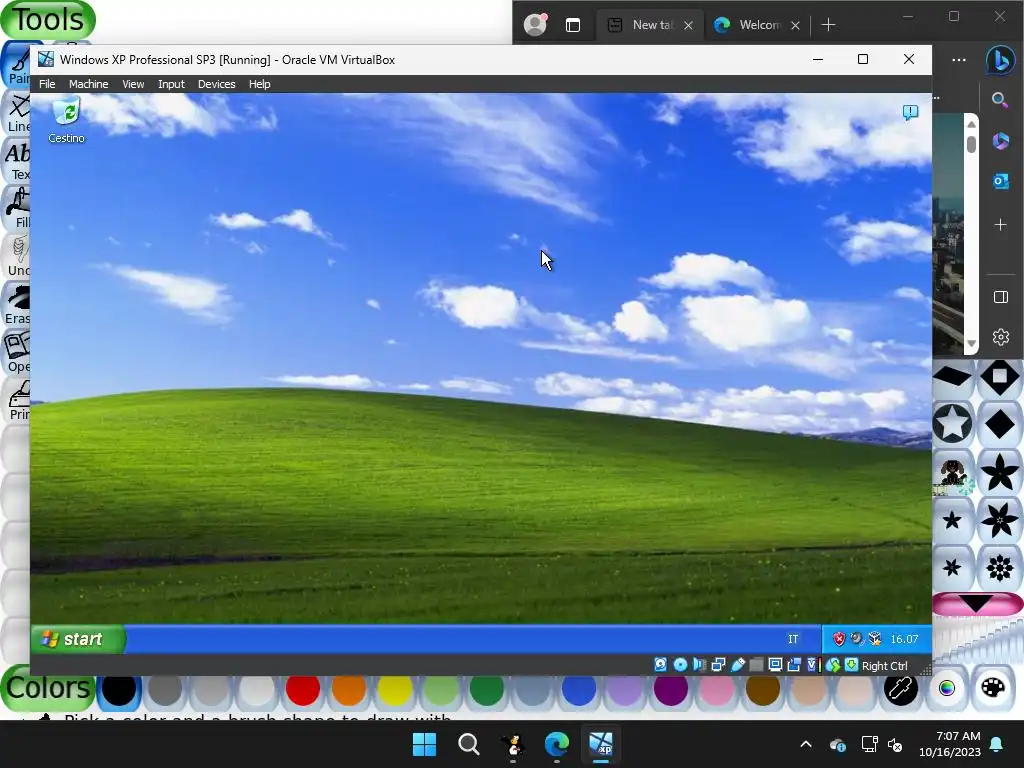This screenshot has height=768, width=1024.
Task: Open the Help menu in VirtualBox
Action: 259,84
